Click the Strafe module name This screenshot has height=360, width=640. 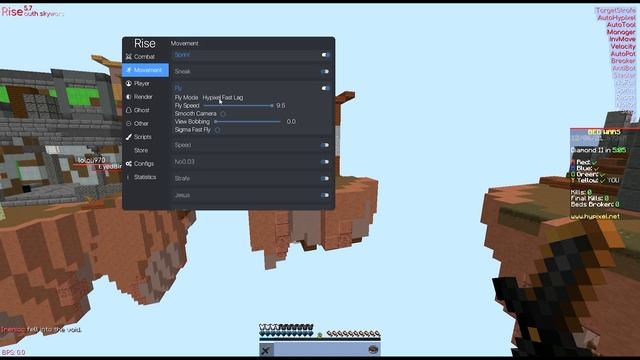point(182,178)
